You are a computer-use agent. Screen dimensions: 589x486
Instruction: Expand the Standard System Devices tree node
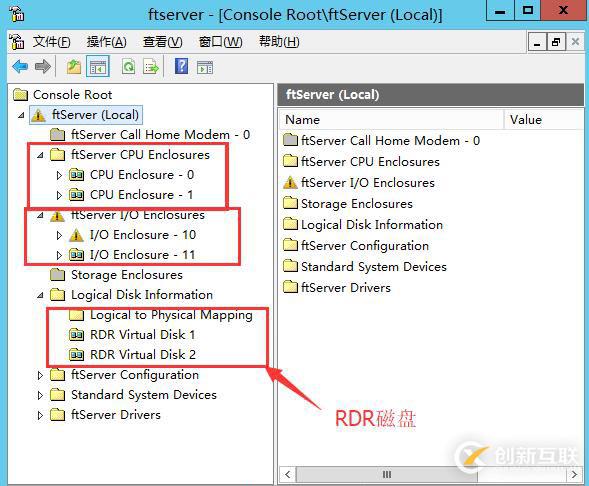tap(40, 395)
